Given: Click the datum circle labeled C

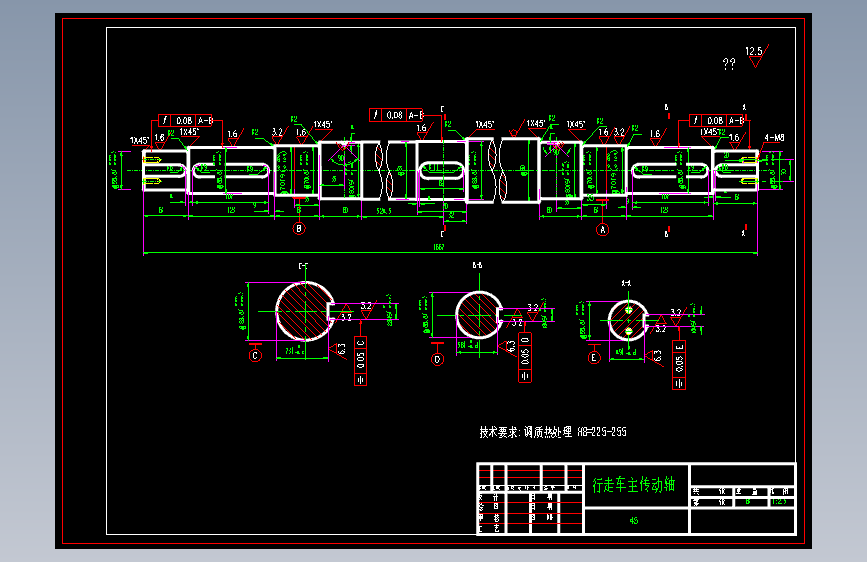Looking at the screenshot, I should [255, 355].
